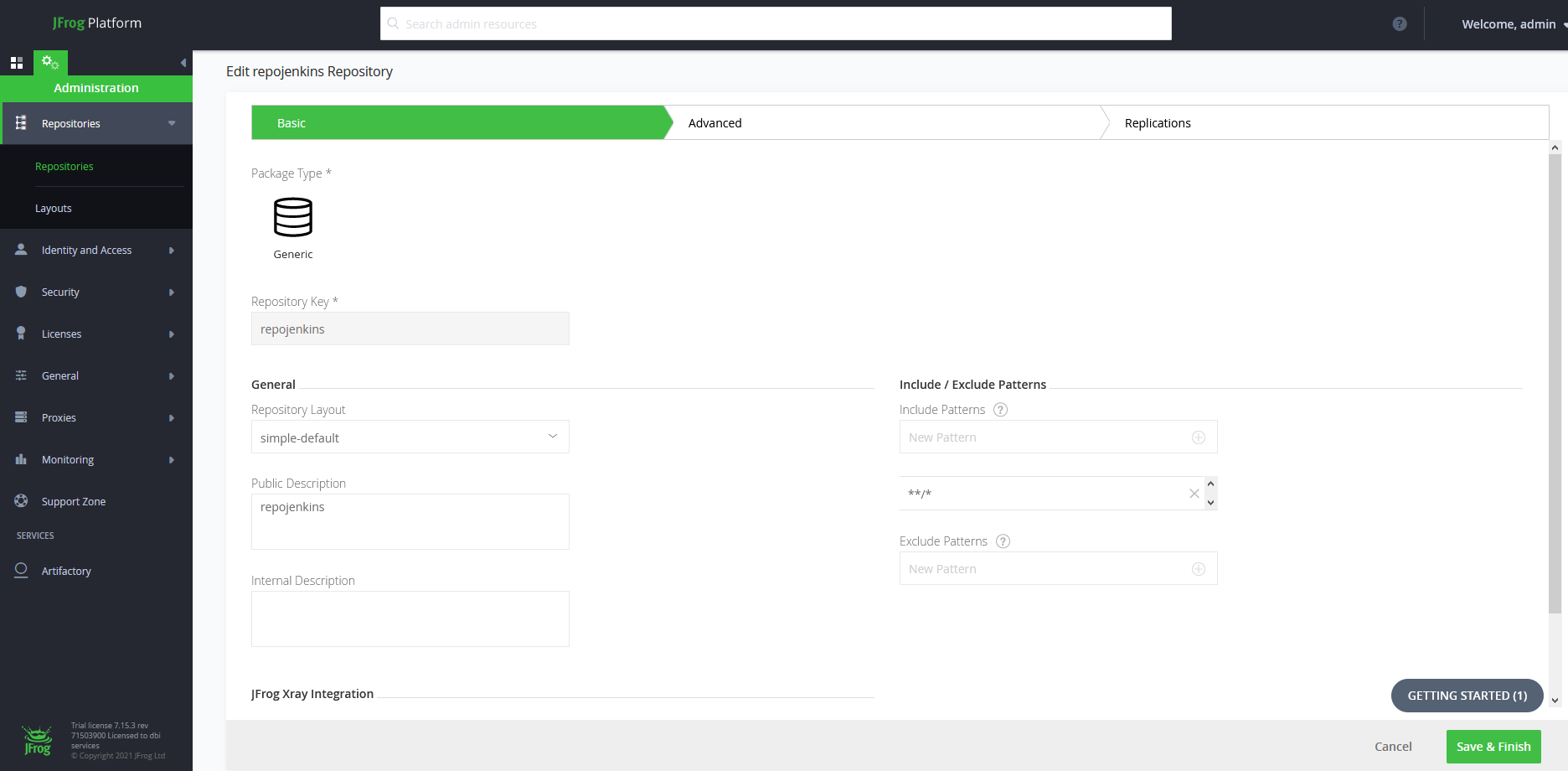Open the Layouts submenu item
The image size is (1568, 771).
(x=54, y=208)
